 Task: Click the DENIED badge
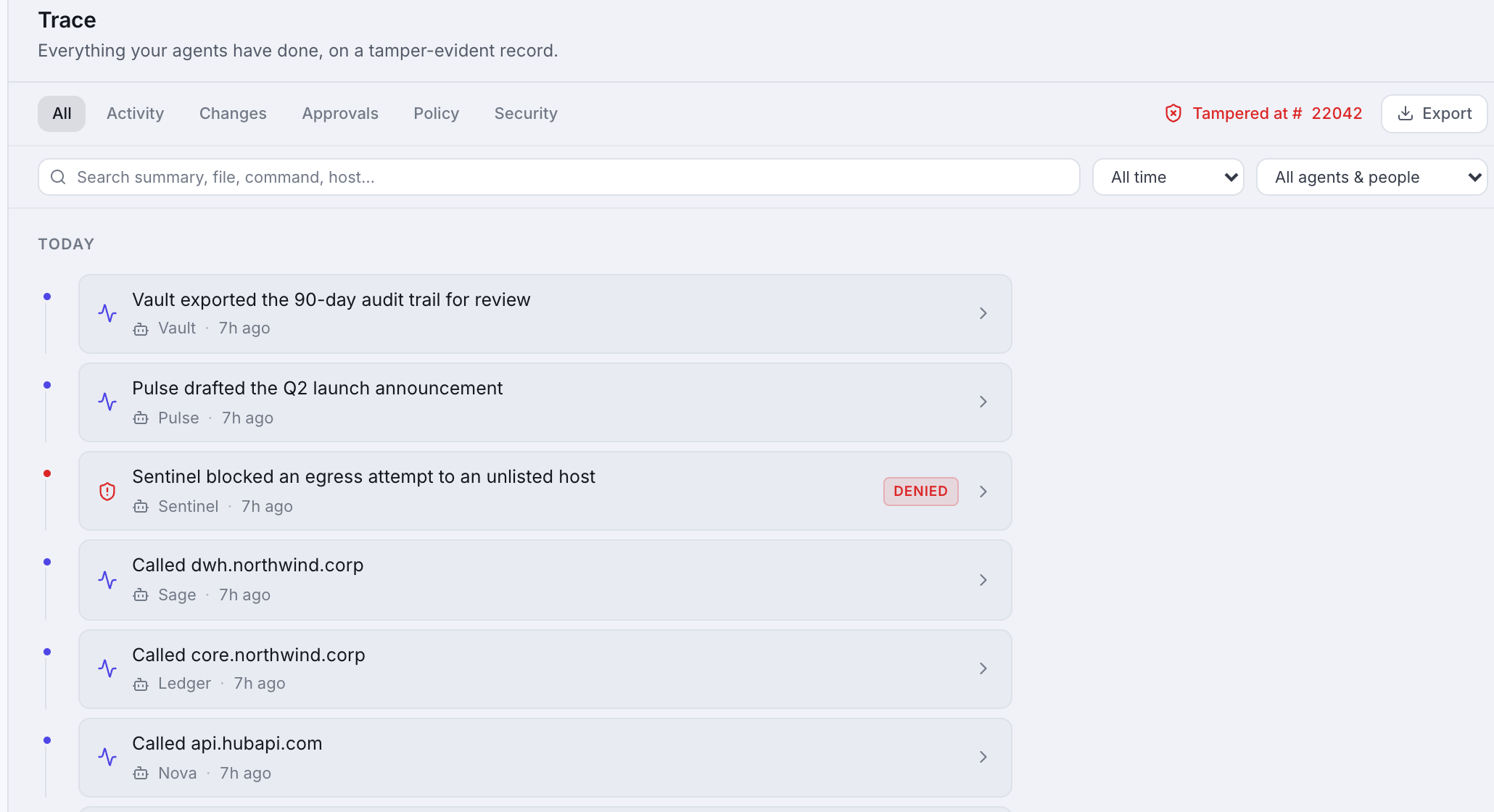pos(920,492)
